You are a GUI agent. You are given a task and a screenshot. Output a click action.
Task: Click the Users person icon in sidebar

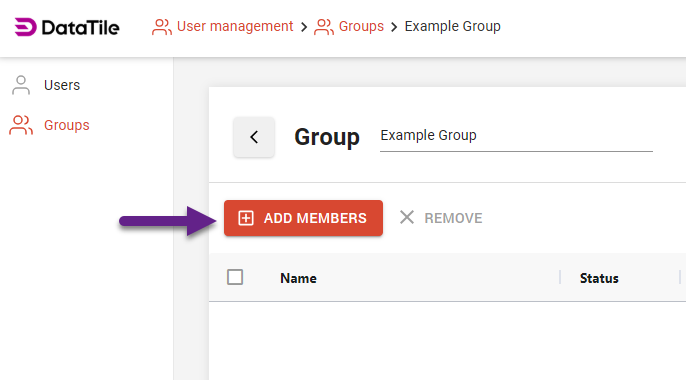coord(21,85)
